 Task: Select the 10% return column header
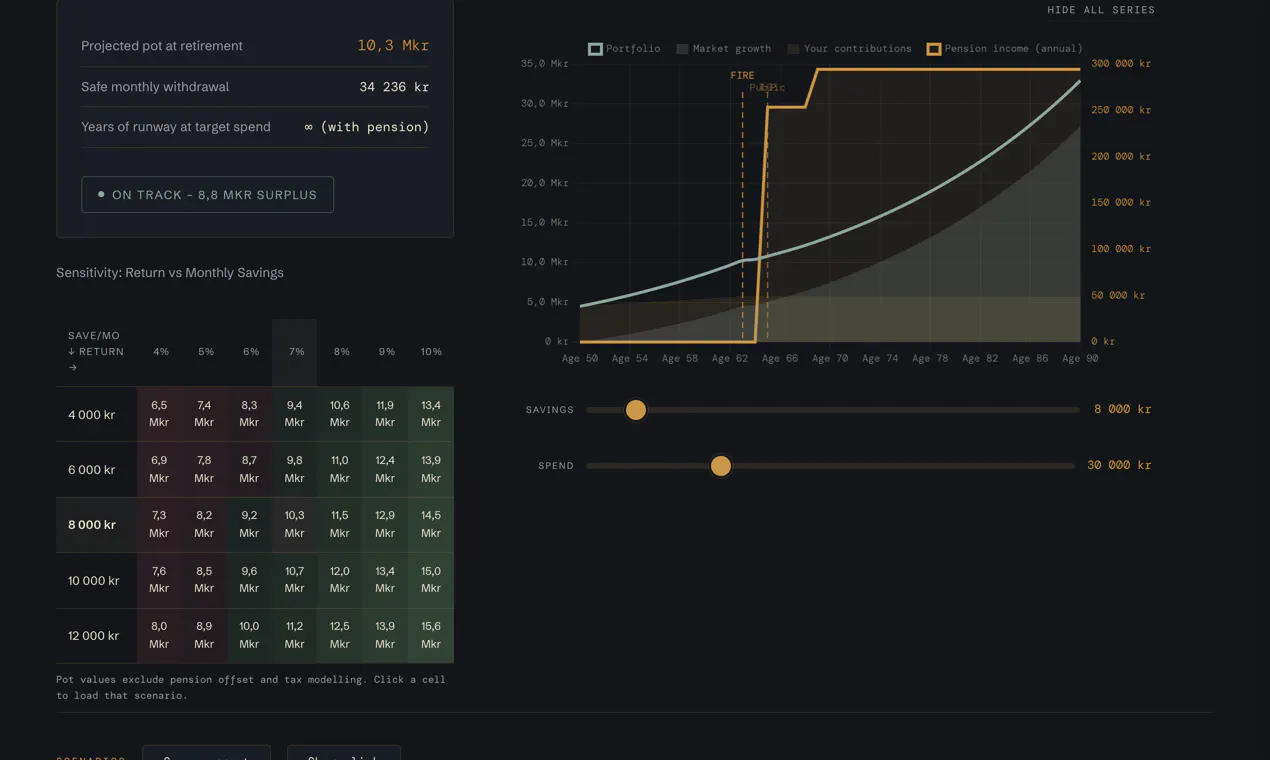click(x=431, y=352)
